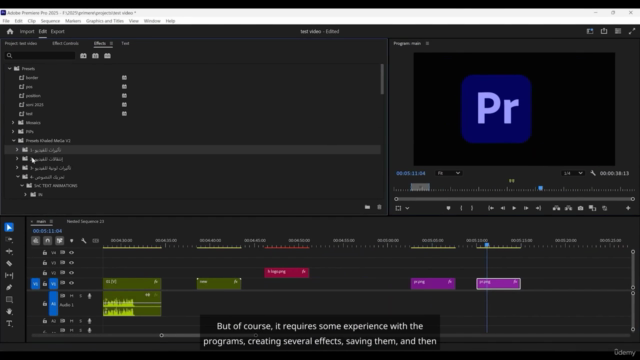The image size is (640, 360).
Task: Toggle lock on track V2
Action: (45, 273)
